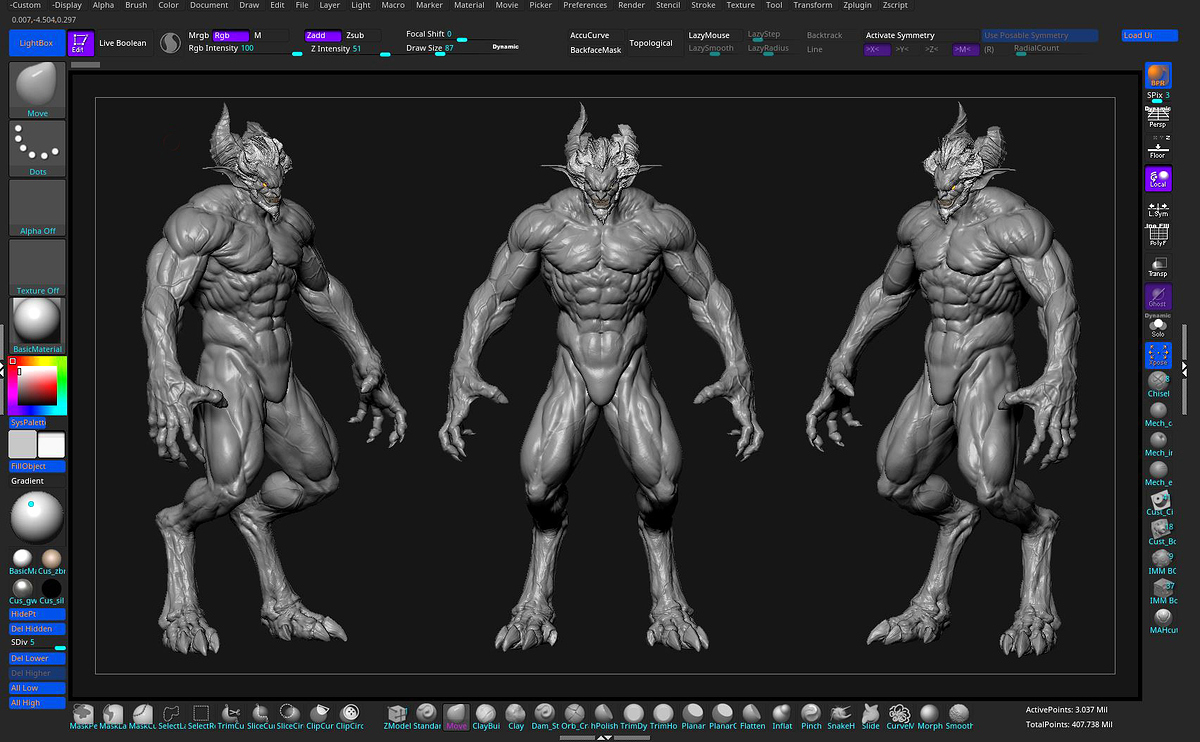Enable Transparency (Transp) mode
This screenshot has height=742, width=1200.
coord(1158,267)
